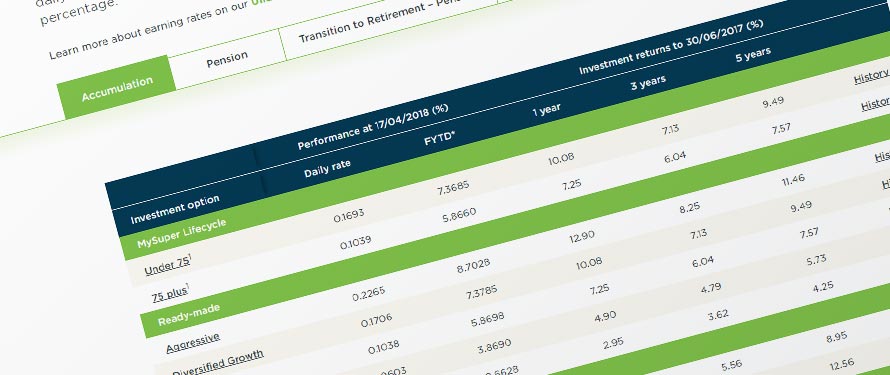Screen dimensions: 890x375
Task: Open the Under 75 investment option link
Action: (x=167, y=266)
